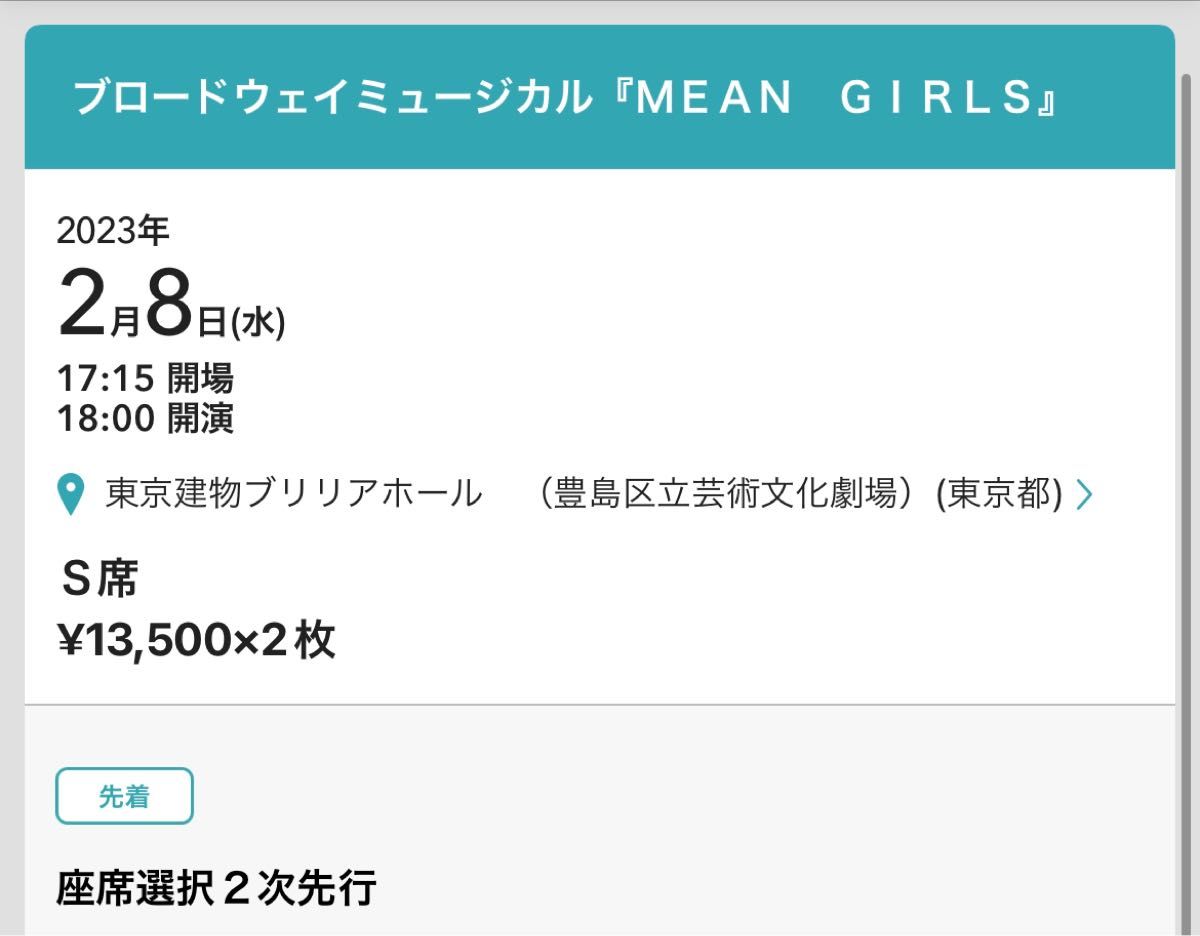Image resolution: width=1200 pixels, height=936 pixels.
Task: Click the 17:15 開場 door time
Action: coord(146,378)
